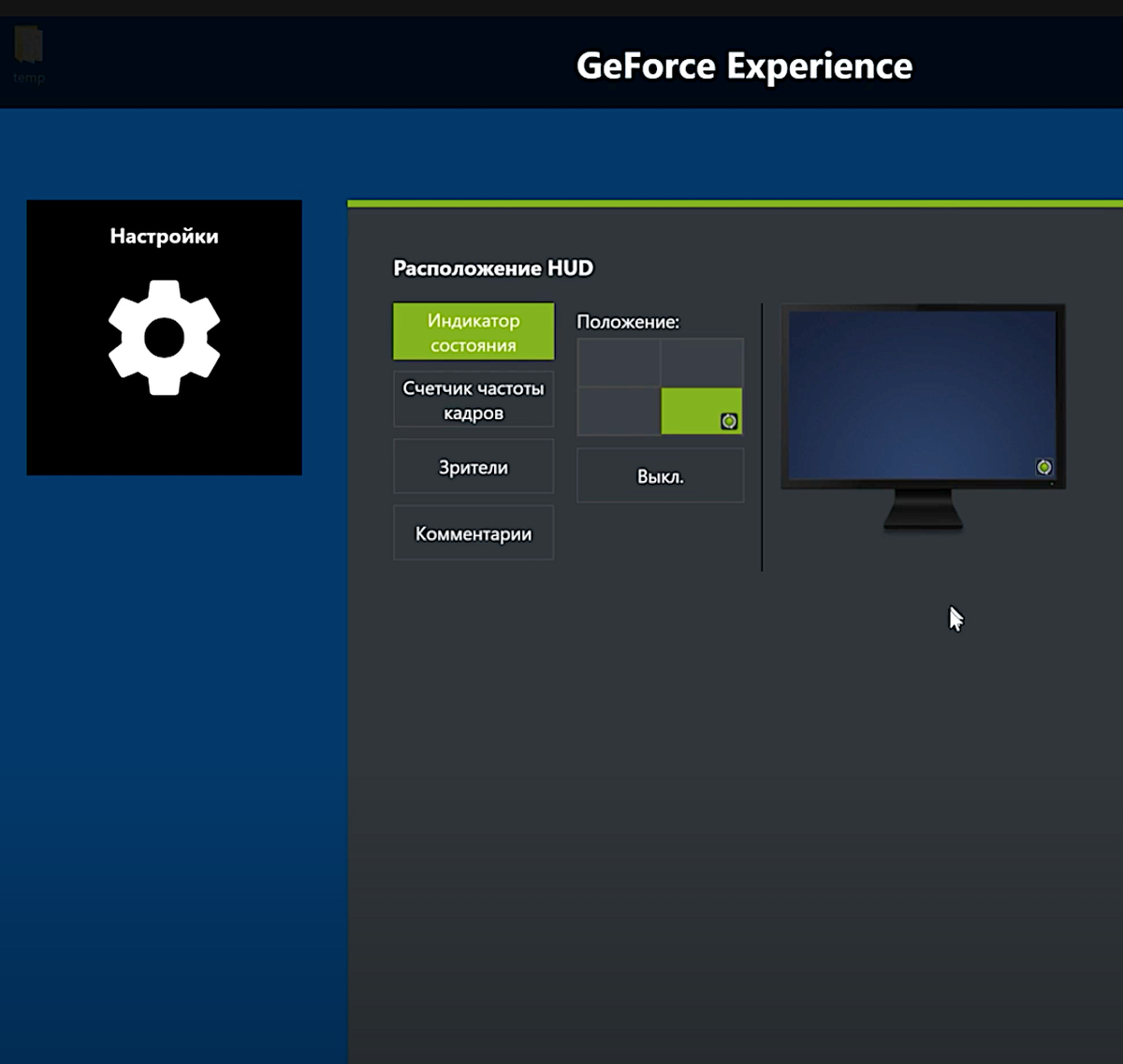Set position to top-right quadrant
Viewport: 1123px width, 1064px height.
[x=702, y=363]
